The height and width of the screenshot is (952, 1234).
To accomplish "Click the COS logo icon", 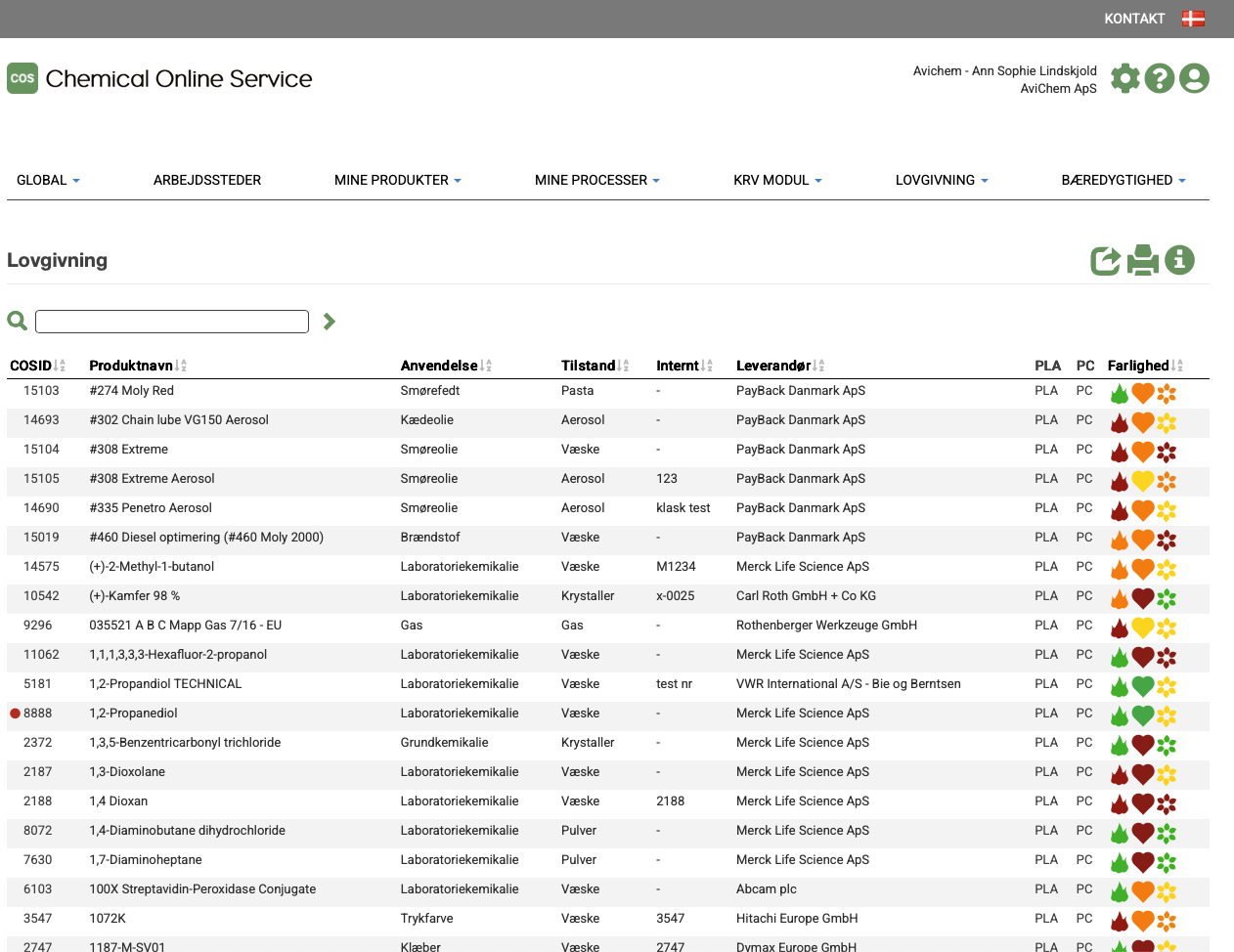I will pyautogui.click(x=22, y=78).
